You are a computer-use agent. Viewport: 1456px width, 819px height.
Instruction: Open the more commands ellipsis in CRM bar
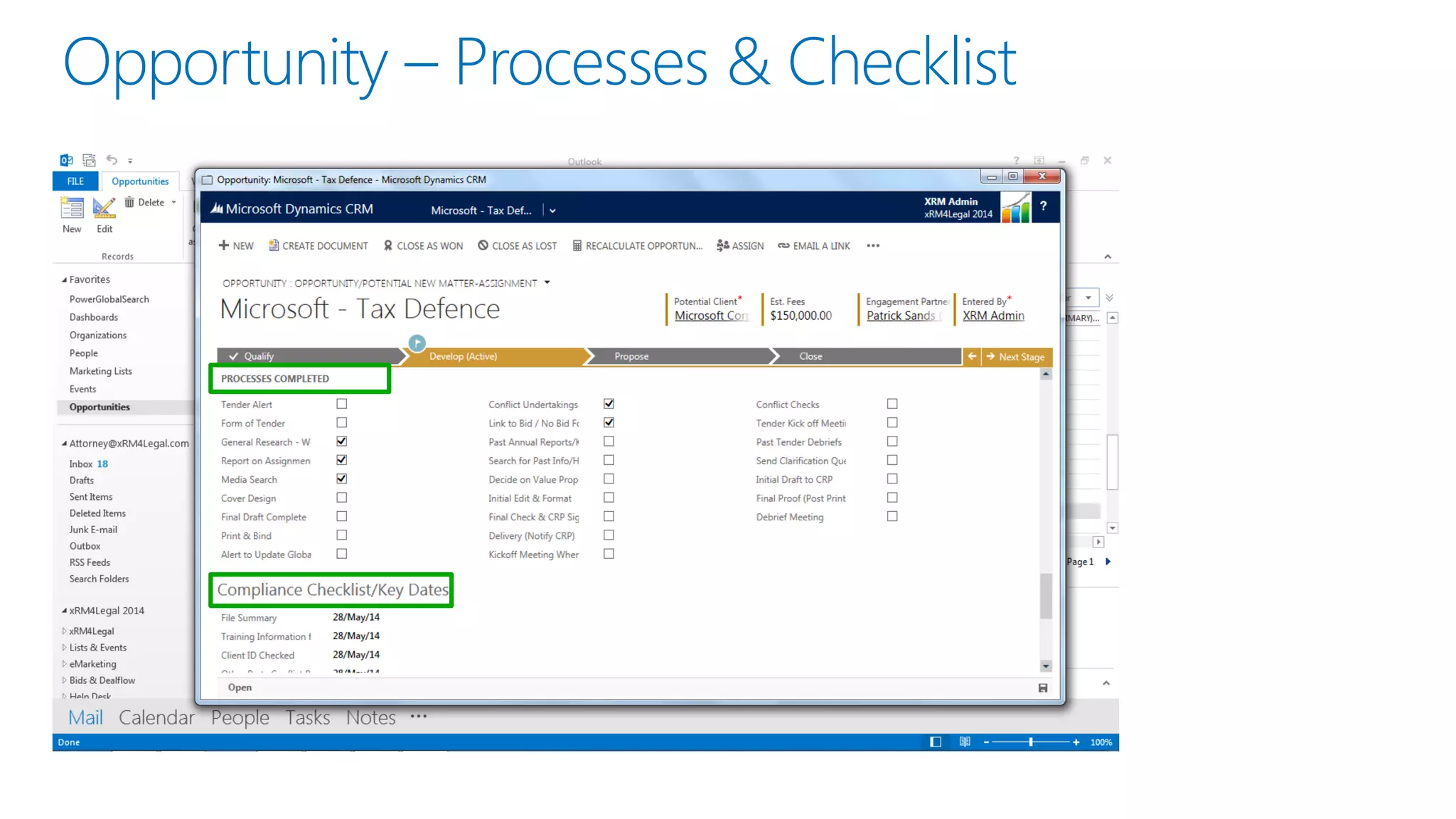(873, 246)
